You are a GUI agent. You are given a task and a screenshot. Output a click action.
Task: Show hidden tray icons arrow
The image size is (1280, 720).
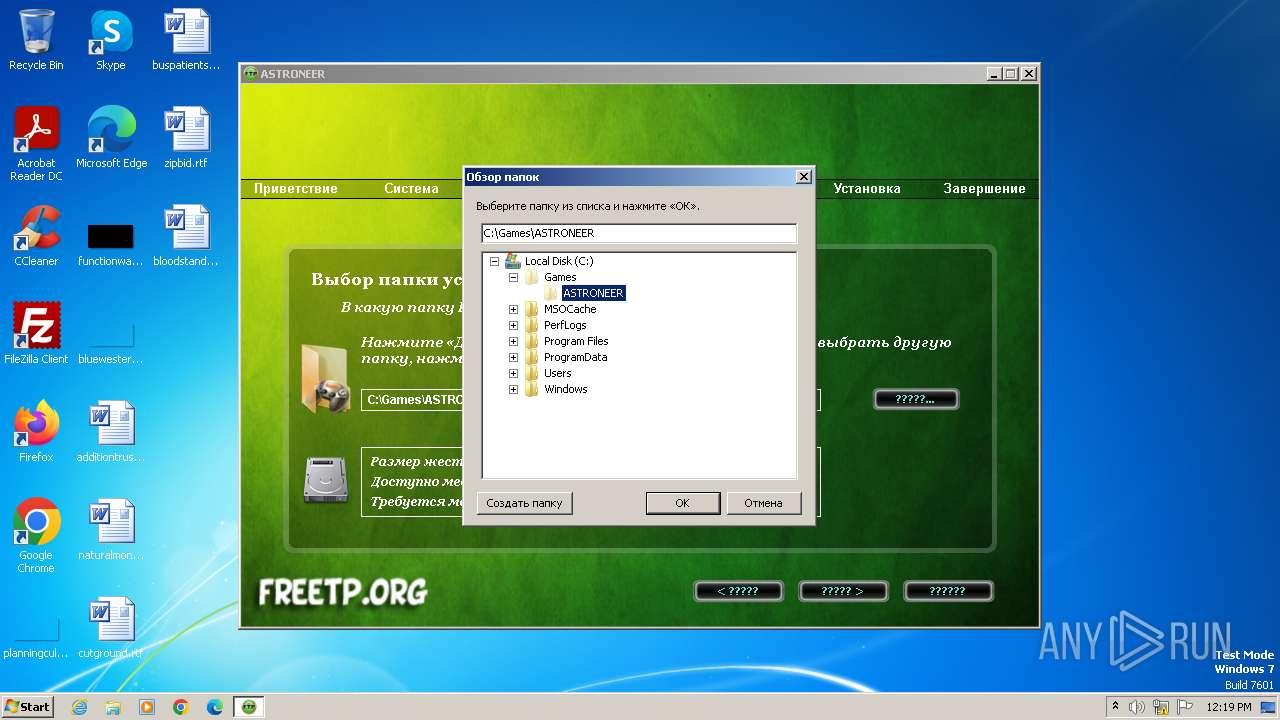(1115, 707)
